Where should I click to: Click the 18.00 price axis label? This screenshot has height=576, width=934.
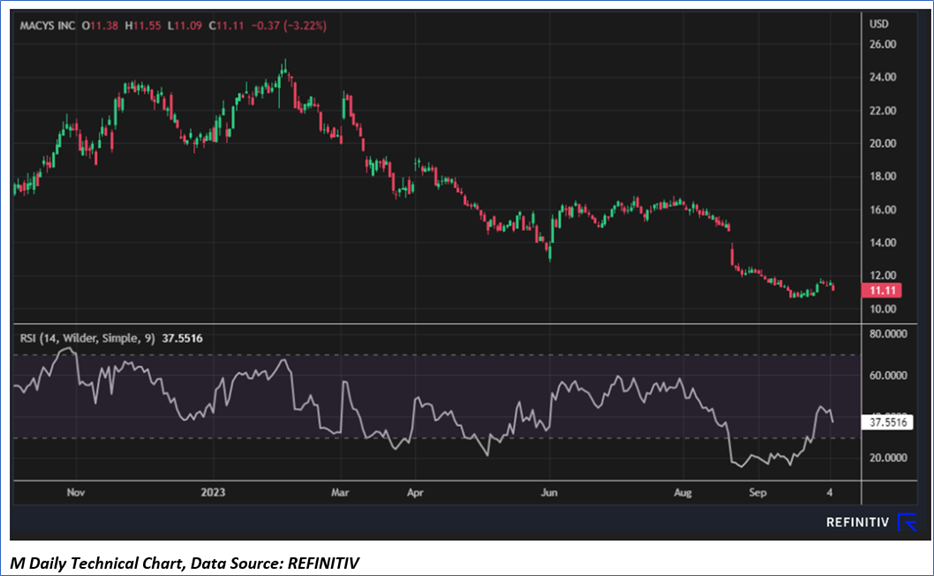(x=883, y=176)
